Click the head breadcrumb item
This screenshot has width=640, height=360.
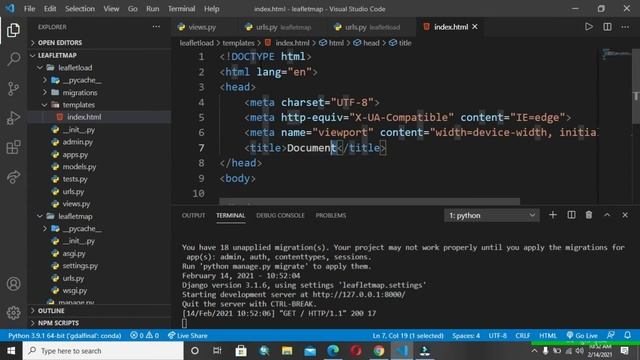click(366, 43)
